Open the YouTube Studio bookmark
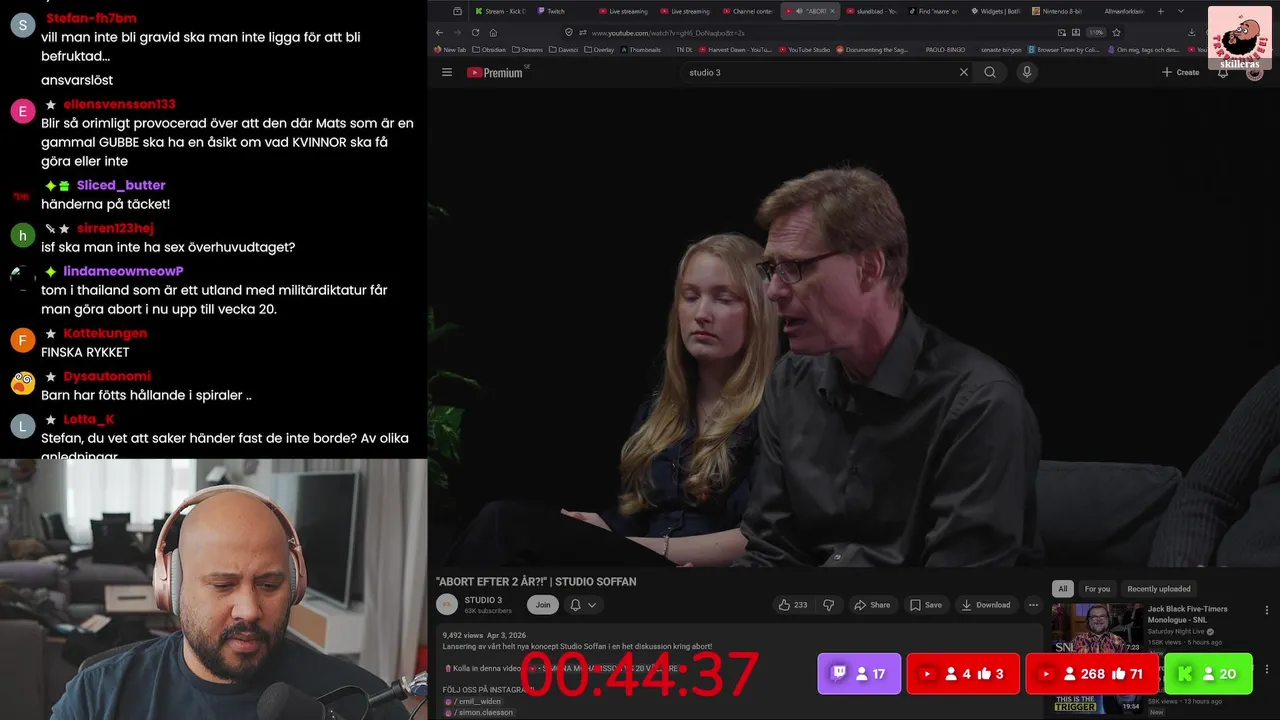The image size is (1280, 720). click(804, 49)
